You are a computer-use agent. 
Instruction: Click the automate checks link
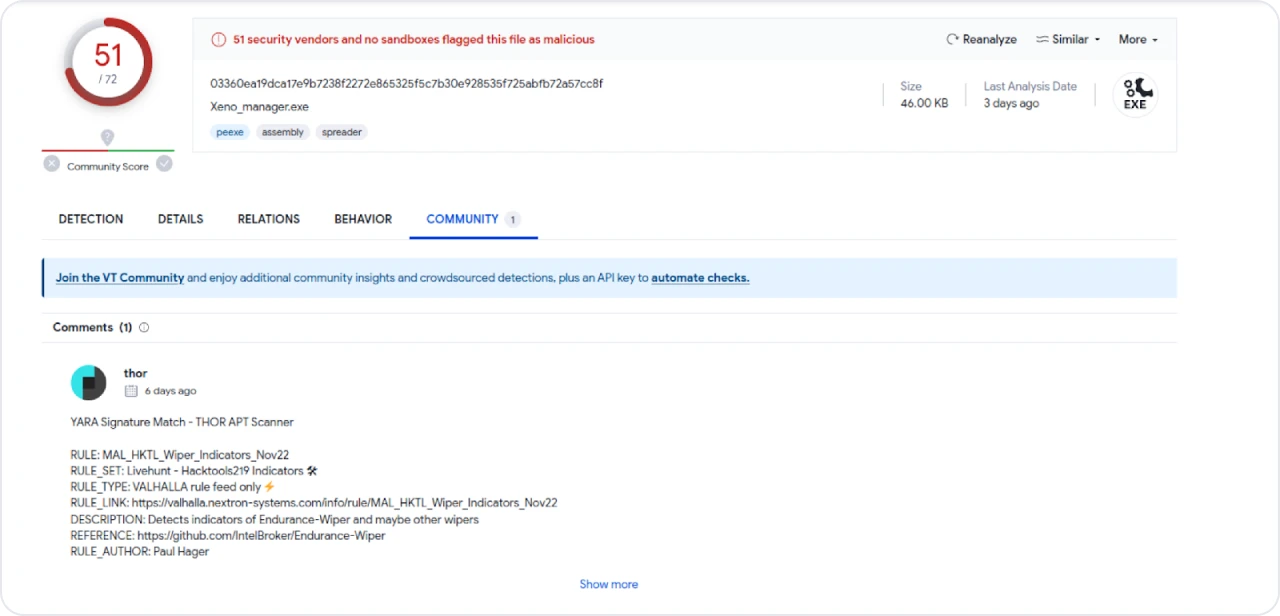tap(700, 278)
